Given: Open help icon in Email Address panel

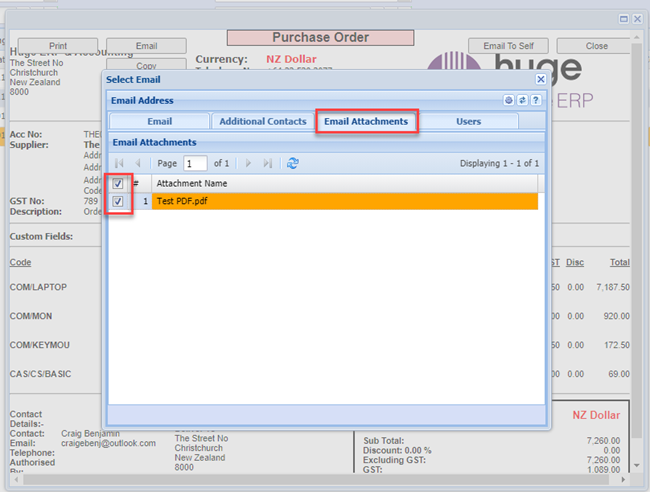Looking at the screenshot, I should click(x=536, y=101).
